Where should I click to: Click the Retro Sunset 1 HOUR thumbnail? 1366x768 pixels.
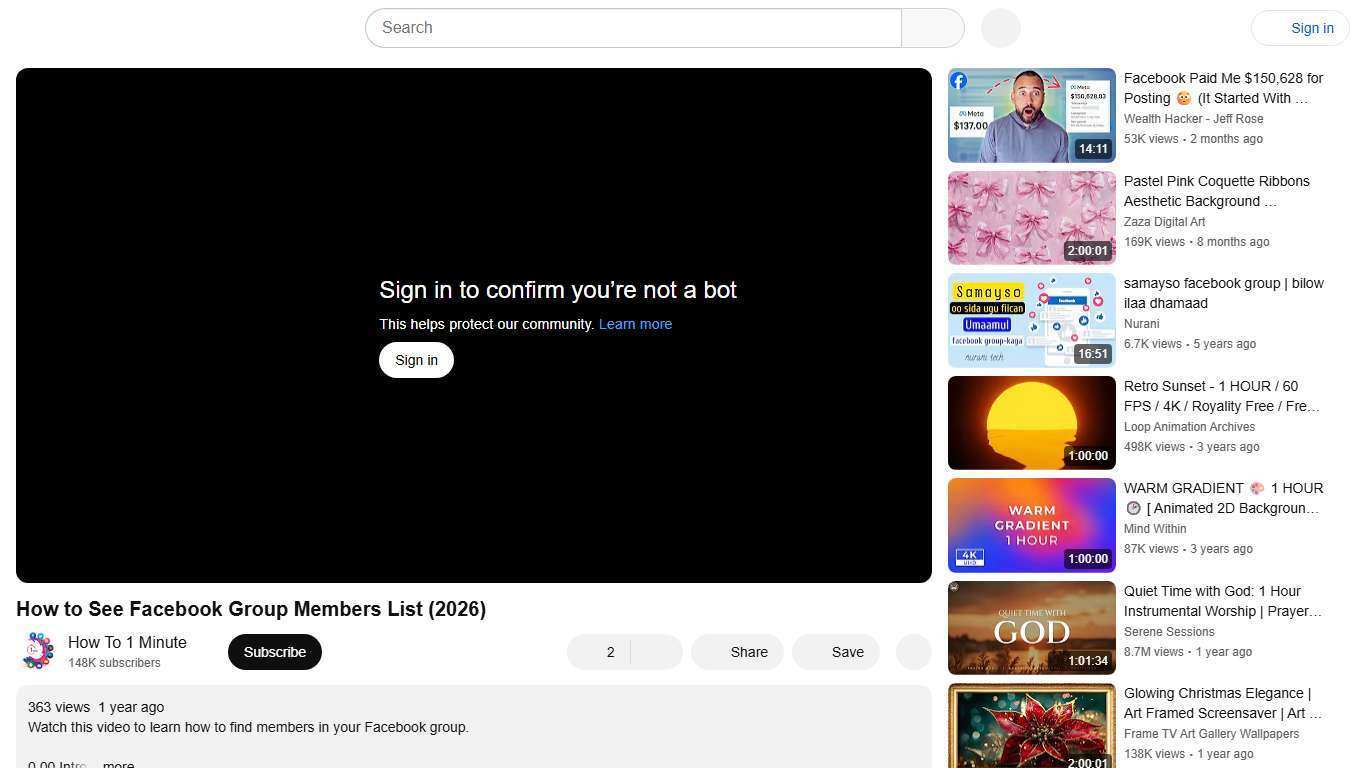pos(1031,422)
